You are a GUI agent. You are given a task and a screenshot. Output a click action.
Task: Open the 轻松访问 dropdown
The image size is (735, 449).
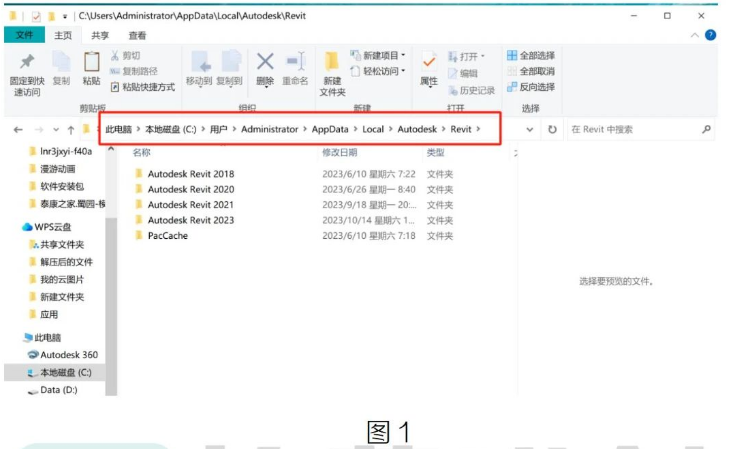click(378, 71)
